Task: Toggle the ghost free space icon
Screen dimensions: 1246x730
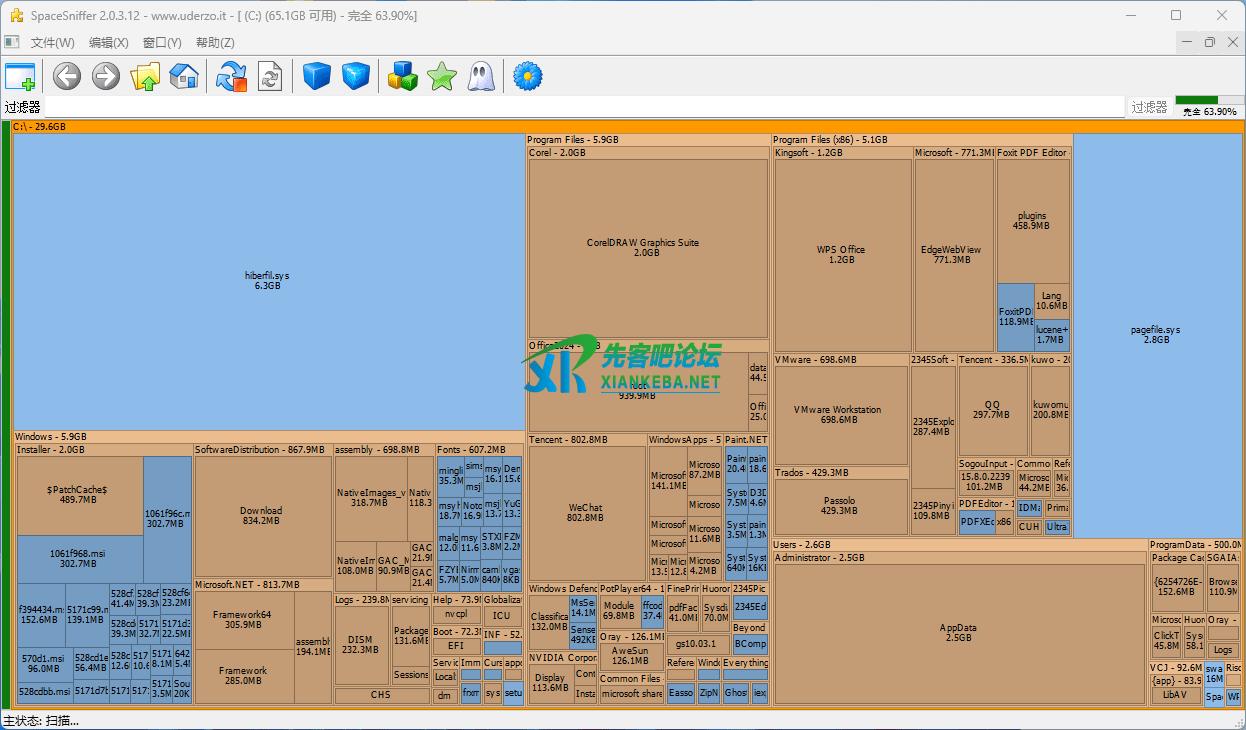Action: (x=481, y=76)
